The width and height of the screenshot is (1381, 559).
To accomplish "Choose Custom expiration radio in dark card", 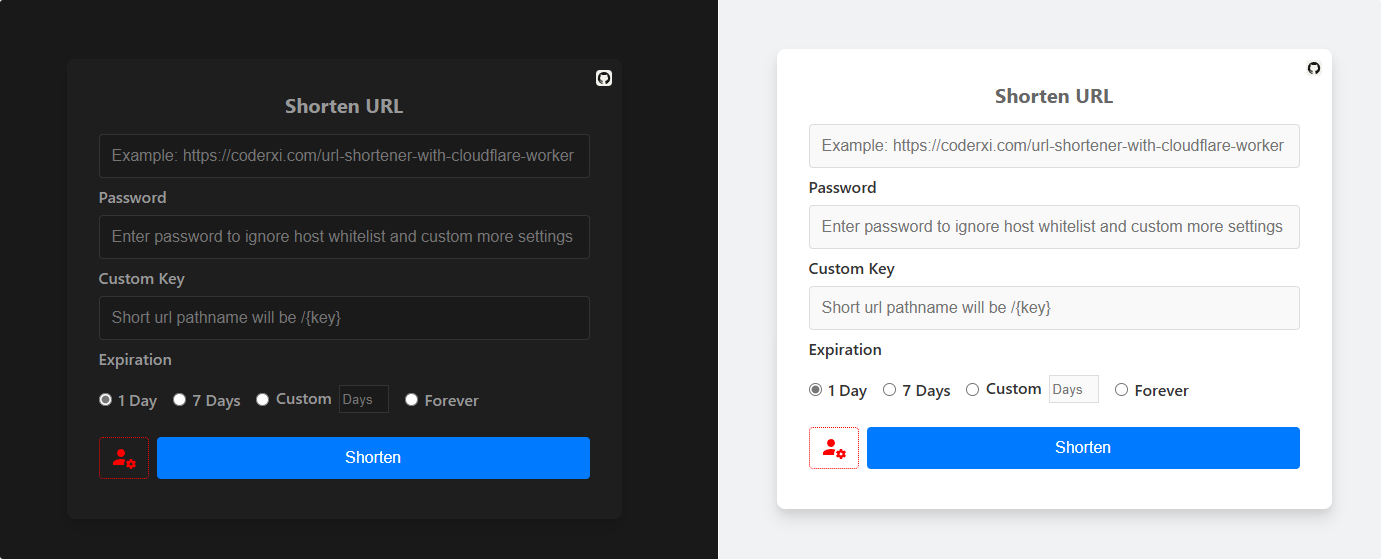I will tap(263, 400).
